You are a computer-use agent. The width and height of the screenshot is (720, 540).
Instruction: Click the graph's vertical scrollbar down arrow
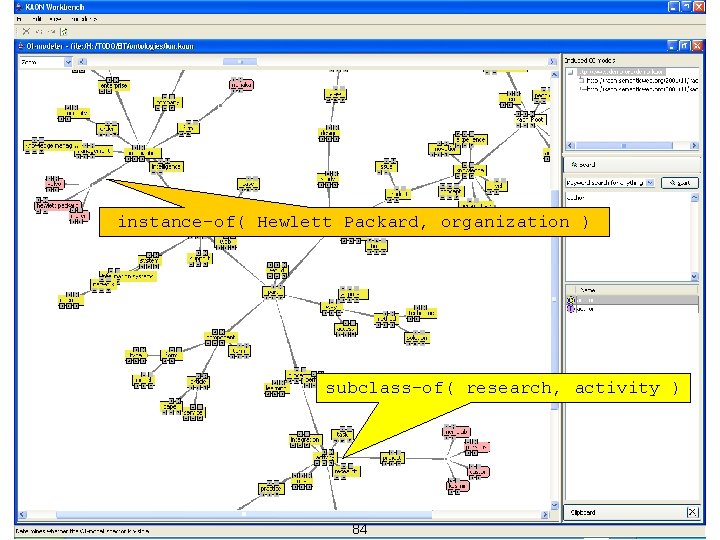coord(554,506)
